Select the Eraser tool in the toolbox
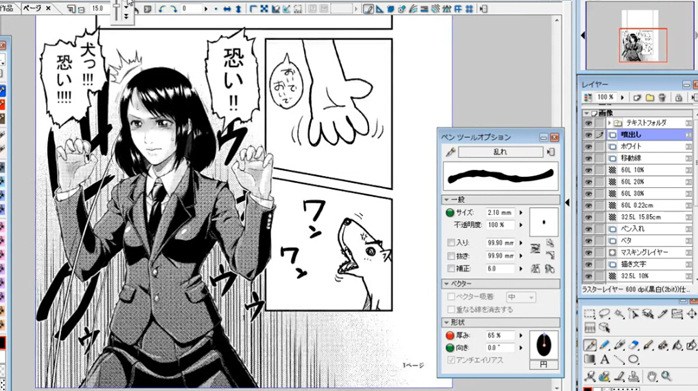698x391 pixels. [x=633, y=345]
